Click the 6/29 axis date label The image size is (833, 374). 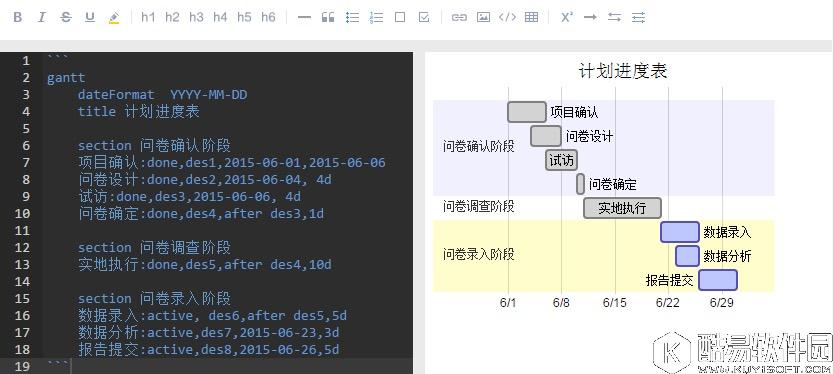[721, 303]
